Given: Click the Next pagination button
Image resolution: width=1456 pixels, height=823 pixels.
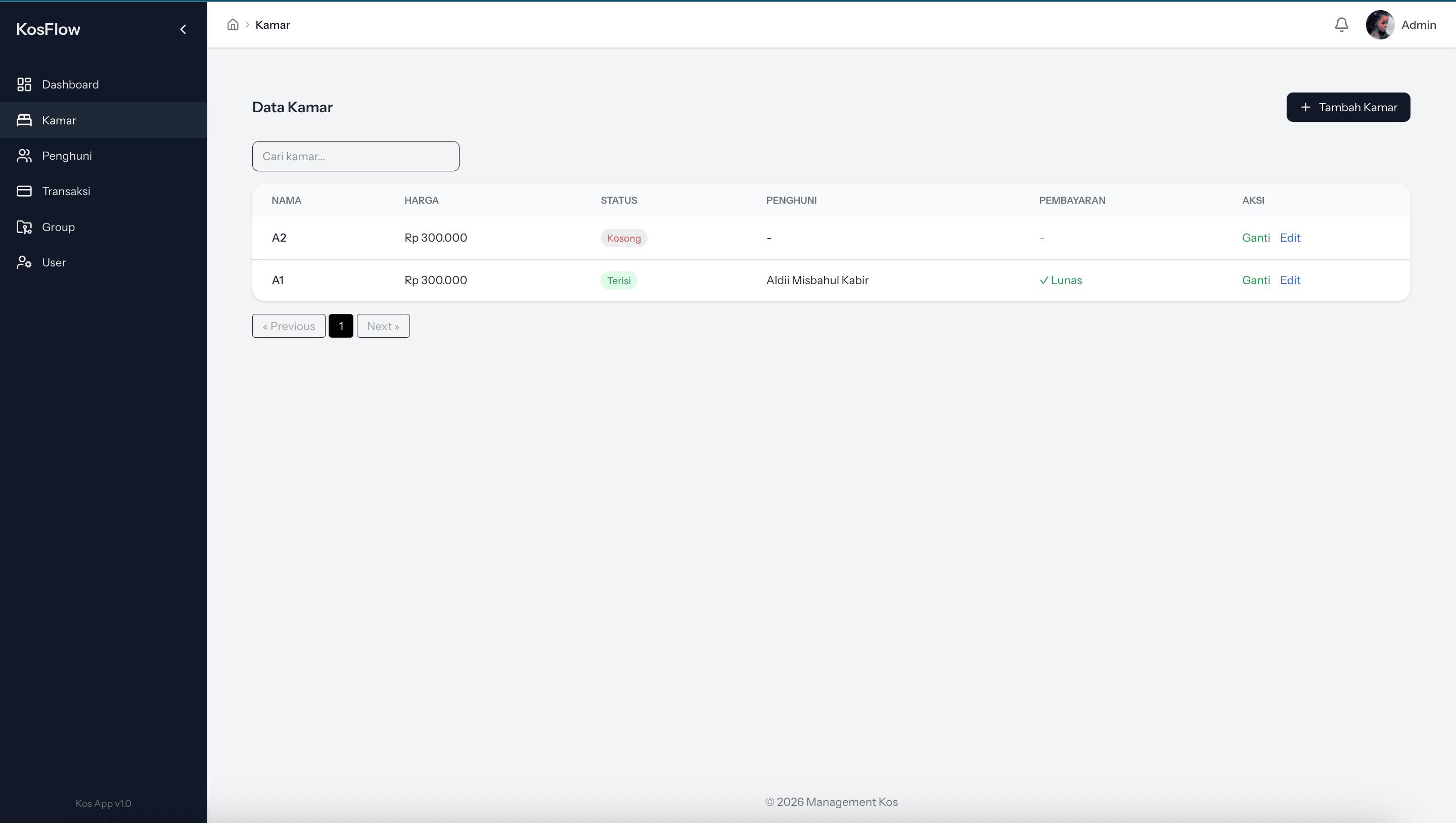Looking at the screenshot, I should [x=383, y=326].
